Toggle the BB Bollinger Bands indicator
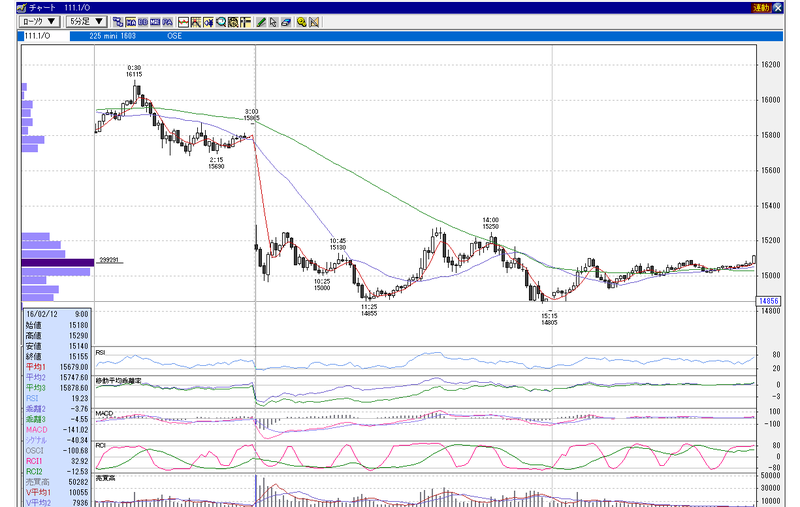The width and height of the screenshot is (800, 507). (143, 22)
